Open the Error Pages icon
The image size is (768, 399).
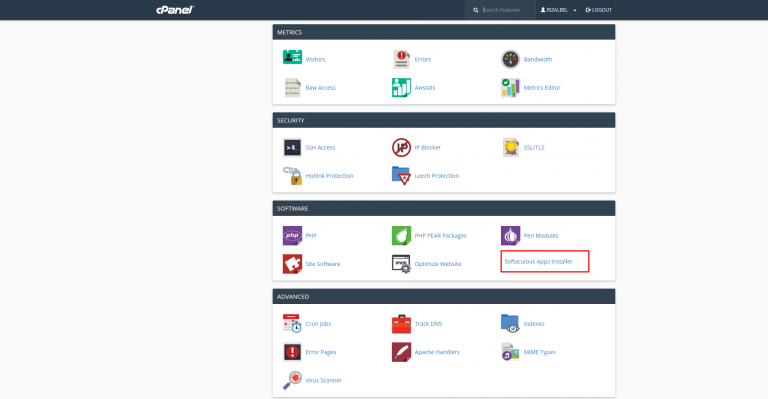292,352
